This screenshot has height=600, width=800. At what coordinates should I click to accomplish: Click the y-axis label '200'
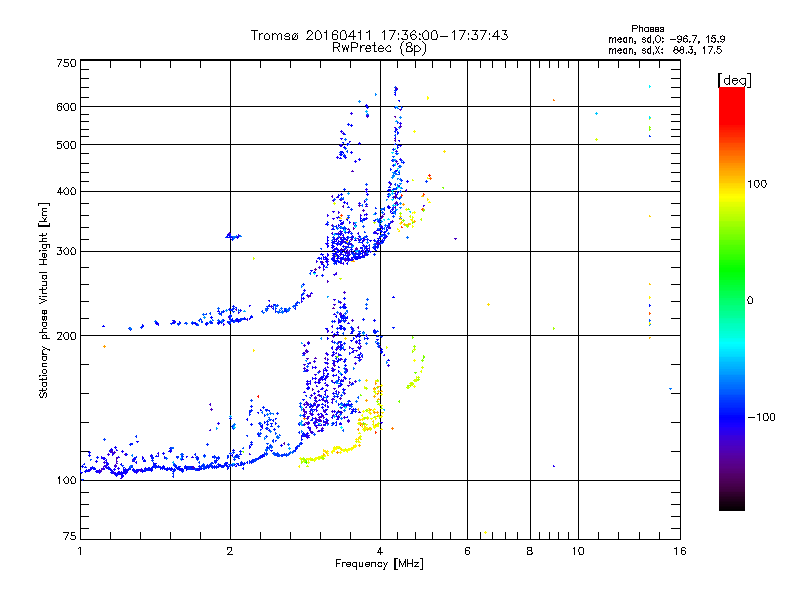click(67, 336)
